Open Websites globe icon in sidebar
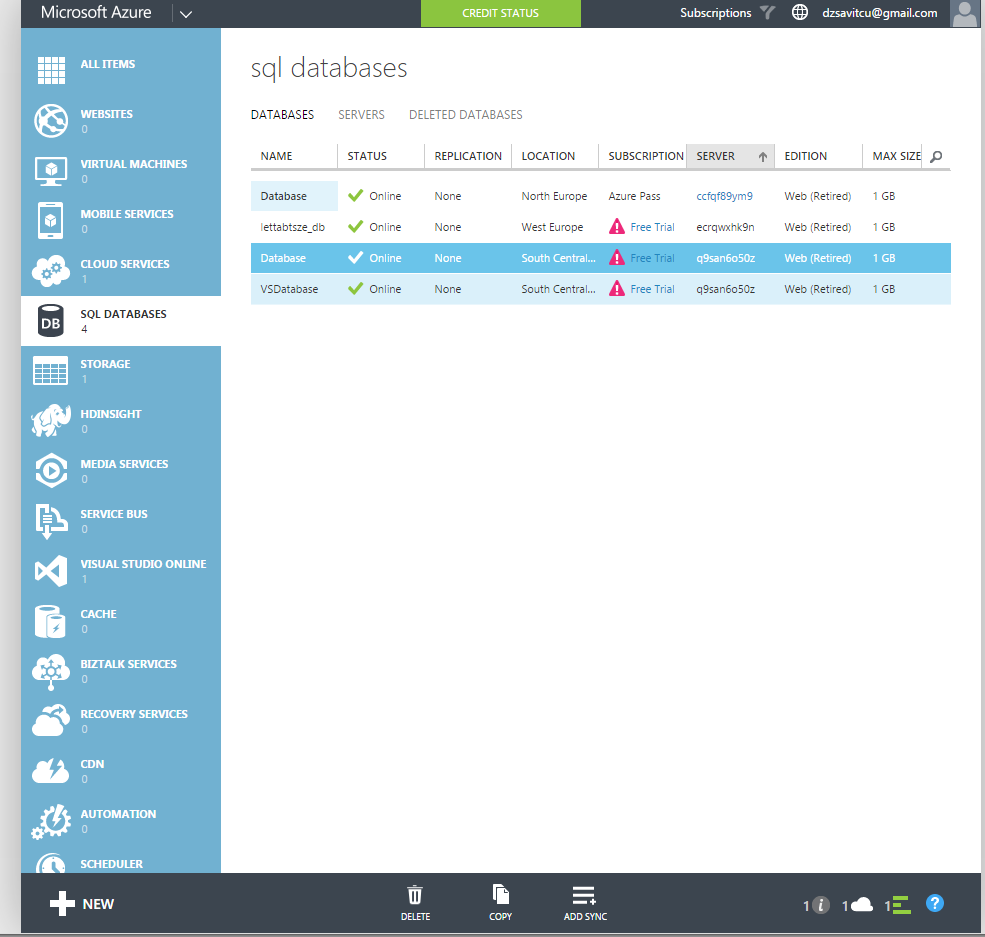 pyautogui.click(x=51, y=121)
